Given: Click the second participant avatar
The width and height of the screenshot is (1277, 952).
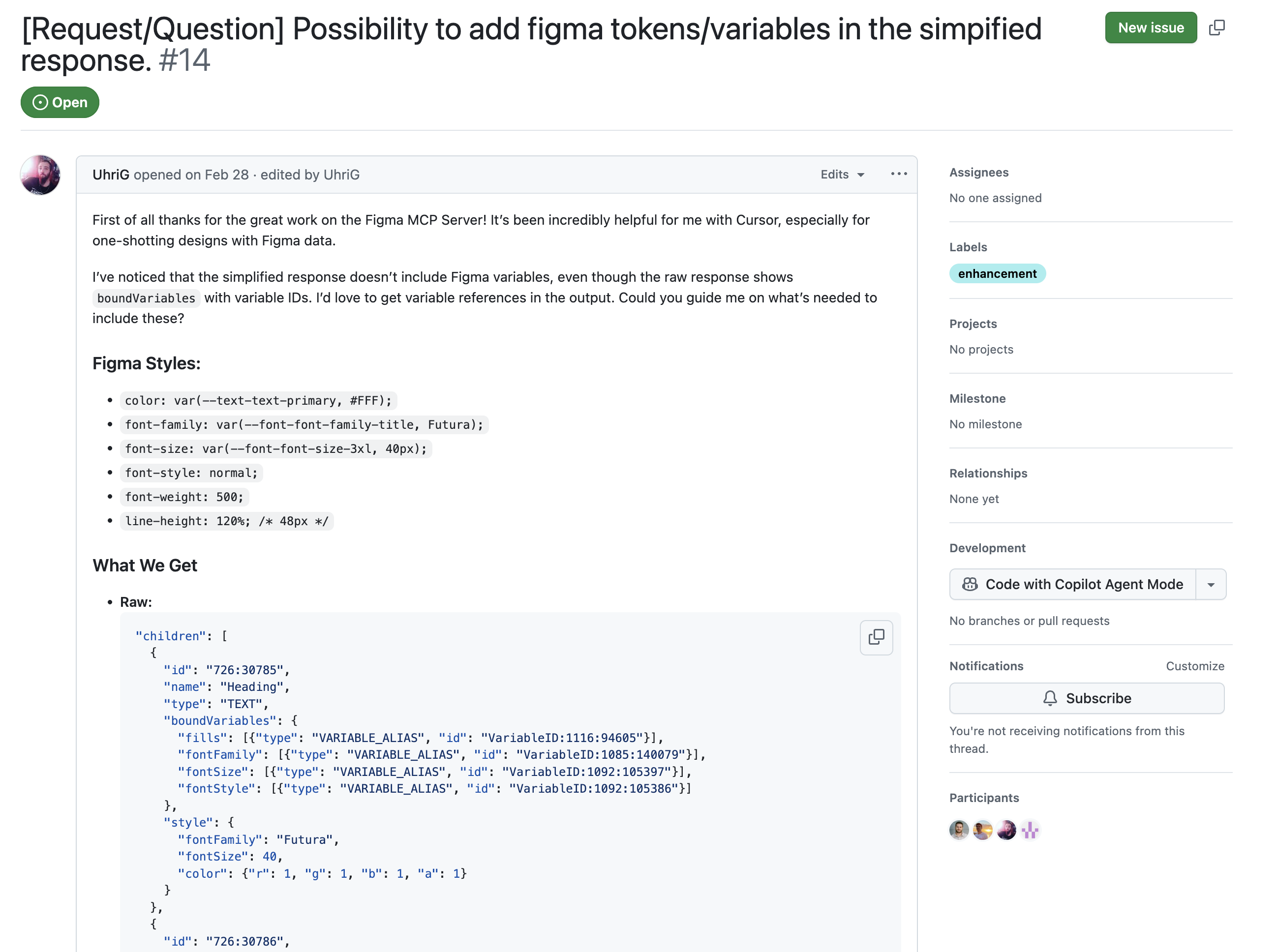Looking at the screenshot, I should point(982,830).
